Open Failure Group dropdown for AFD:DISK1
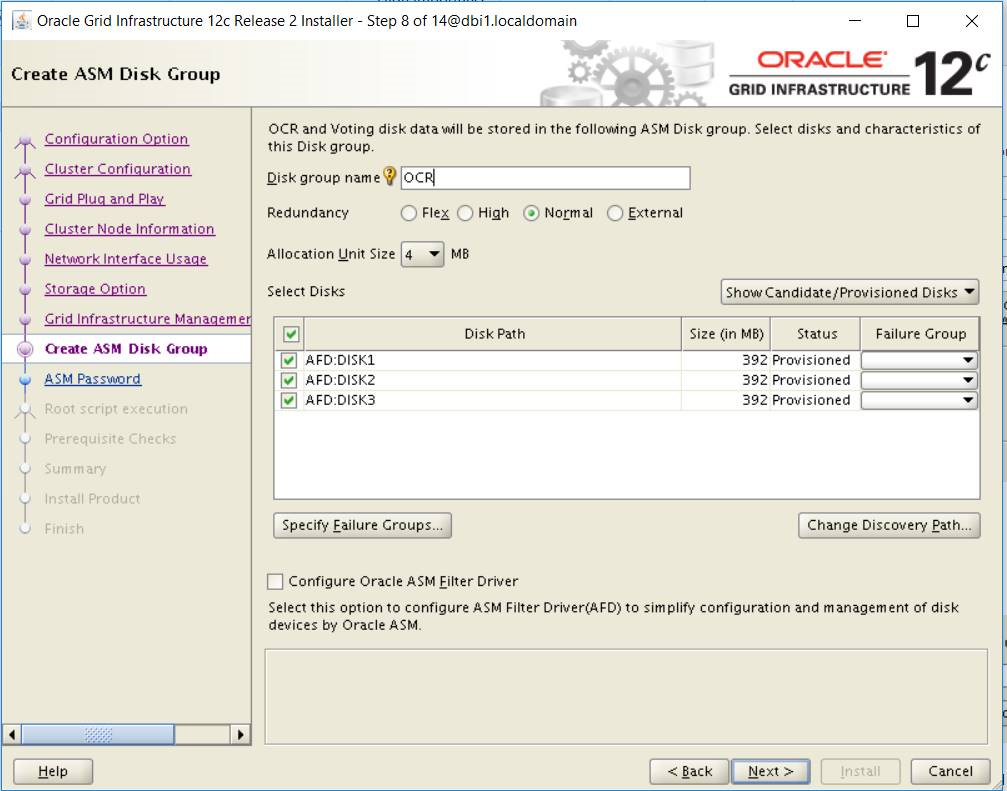The height and width of the screenshot is (791, 1007). [x=919, y=360]
